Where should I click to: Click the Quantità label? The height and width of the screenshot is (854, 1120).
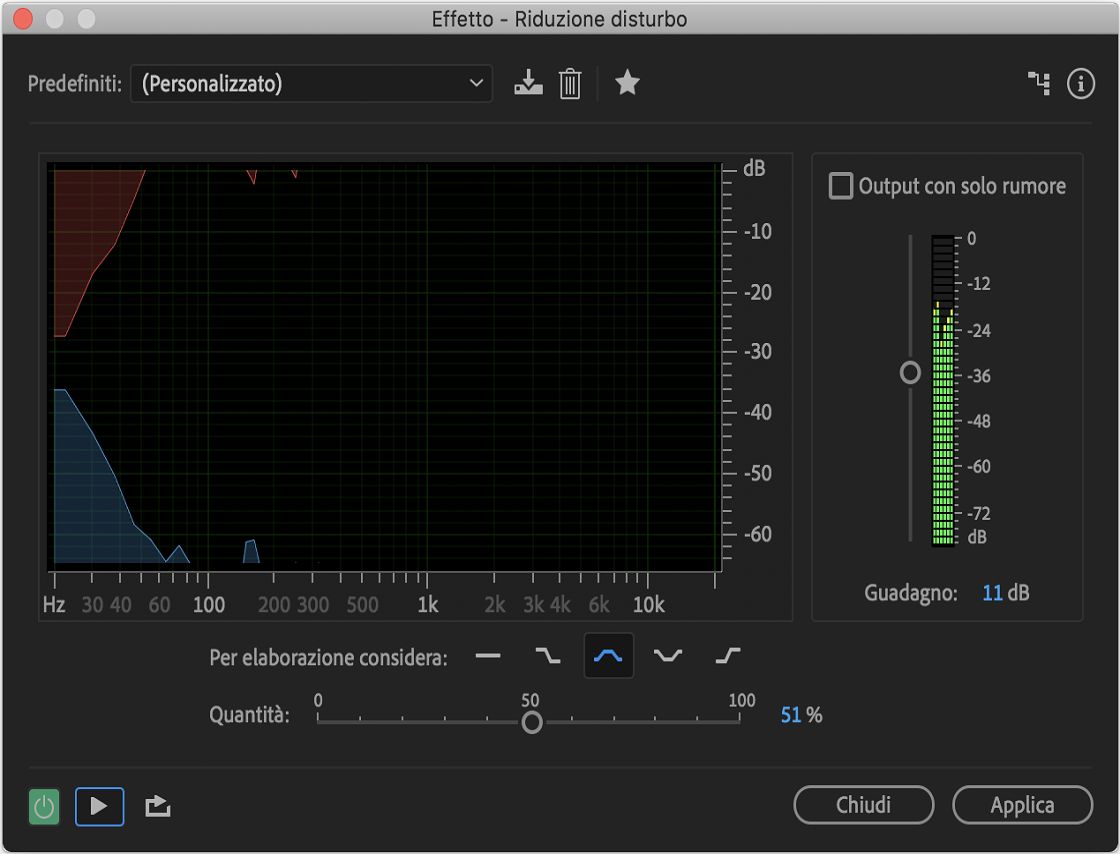249,715
